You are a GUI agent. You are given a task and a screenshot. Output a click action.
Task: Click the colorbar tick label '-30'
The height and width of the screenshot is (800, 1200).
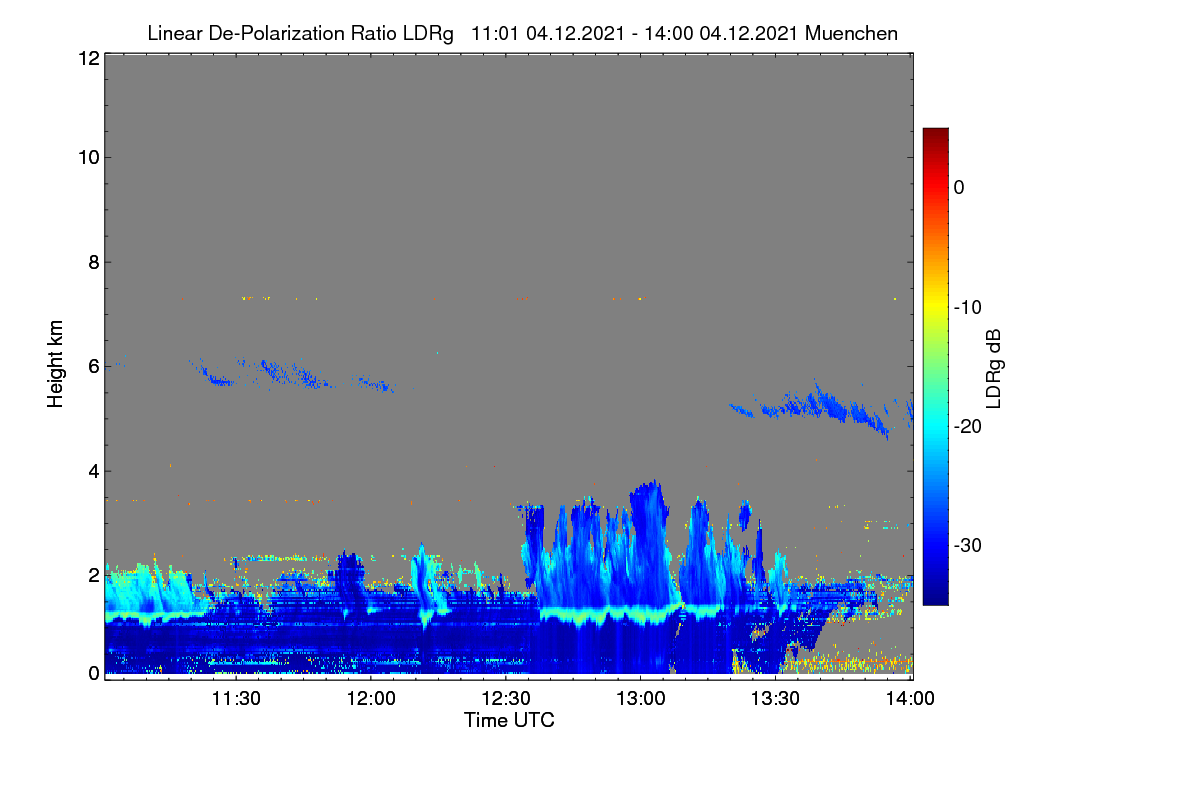point(967,546)
